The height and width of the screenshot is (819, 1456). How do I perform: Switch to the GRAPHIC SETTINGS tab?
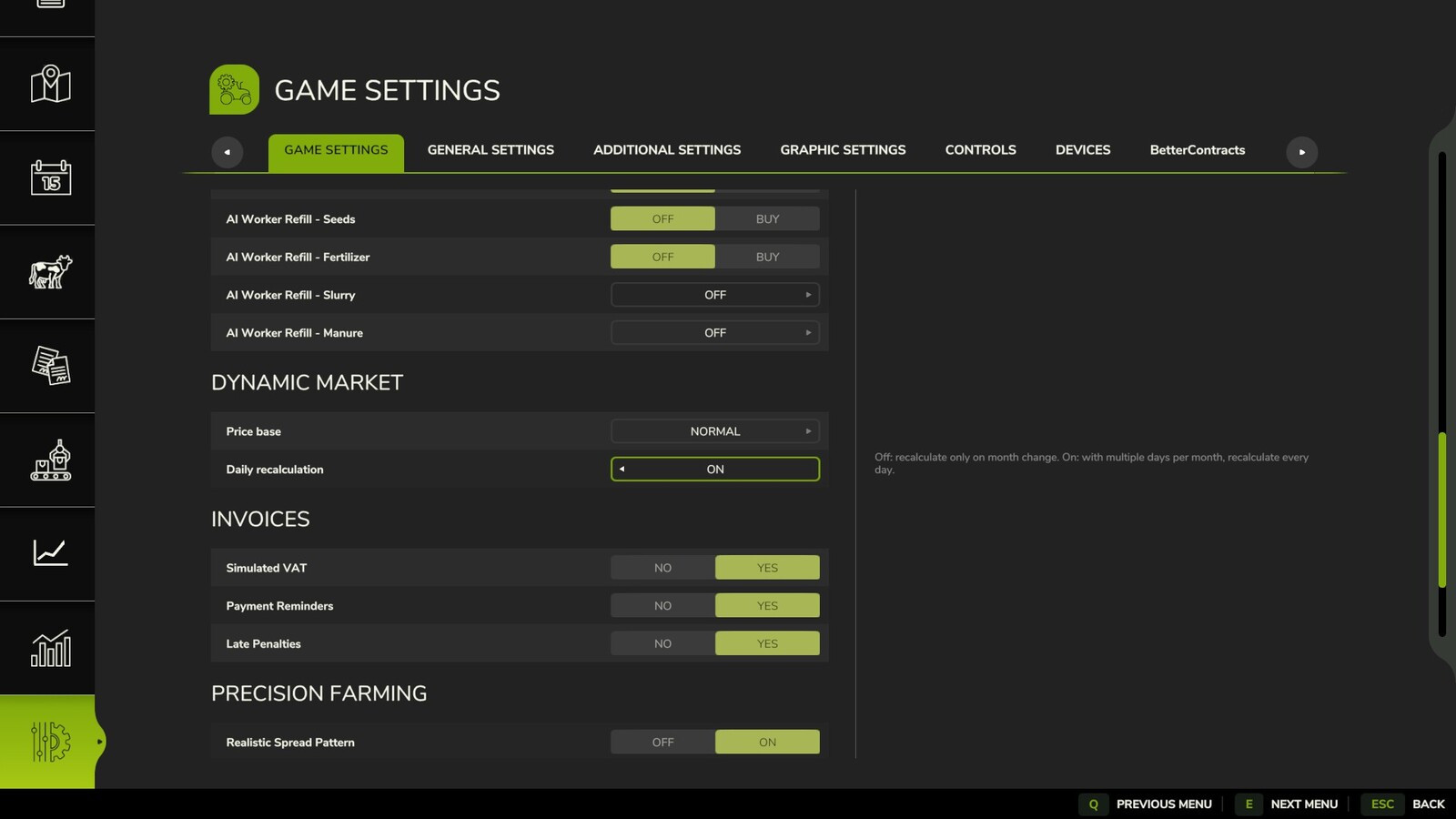(x=843, y=150)
